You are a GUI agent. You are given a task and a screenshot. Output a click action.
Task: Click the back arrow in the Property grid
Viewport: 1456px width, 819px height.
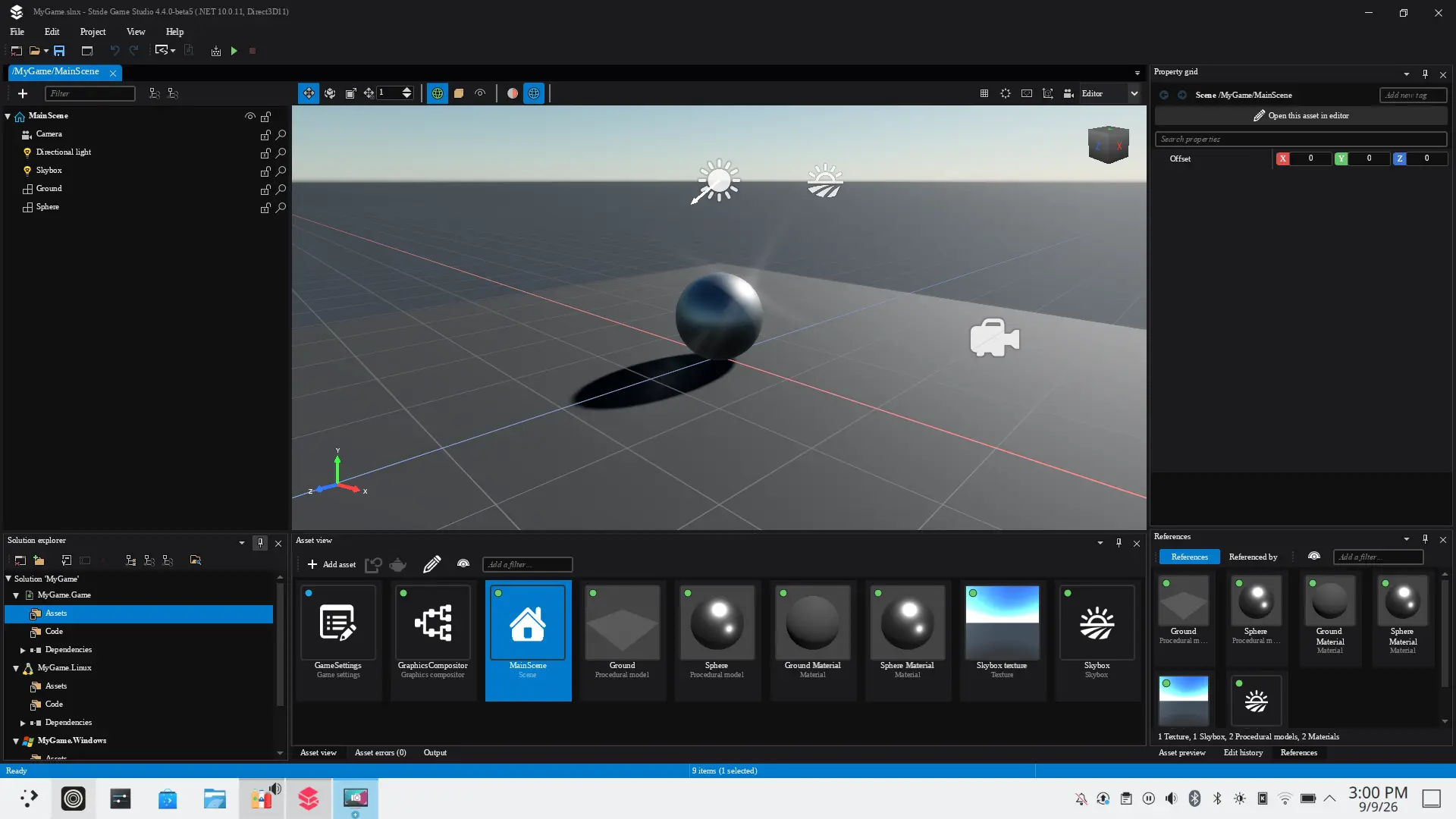[x=1164, y=95]
